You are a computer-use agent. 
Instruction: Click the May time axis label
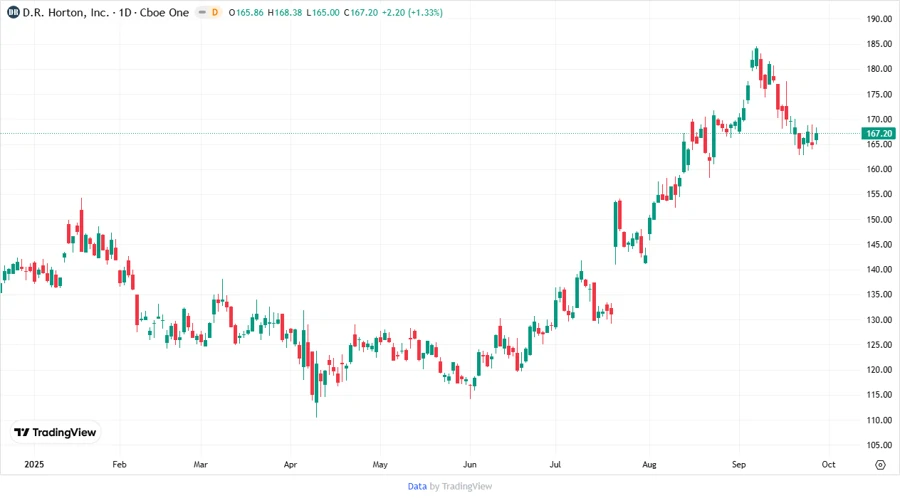[380, 464]
